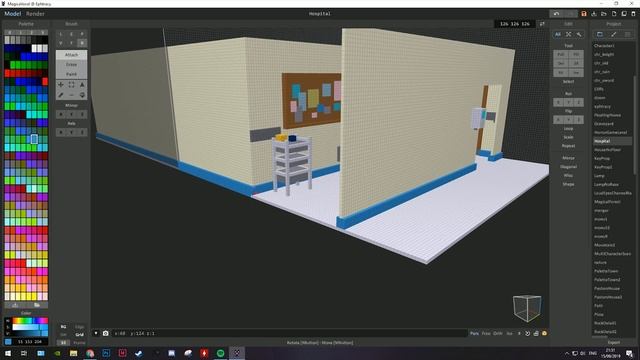Open palette page 0 tab

9,32
